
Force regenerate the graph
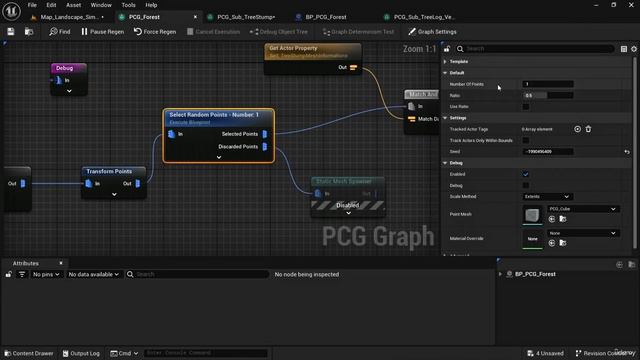(155, 31)
